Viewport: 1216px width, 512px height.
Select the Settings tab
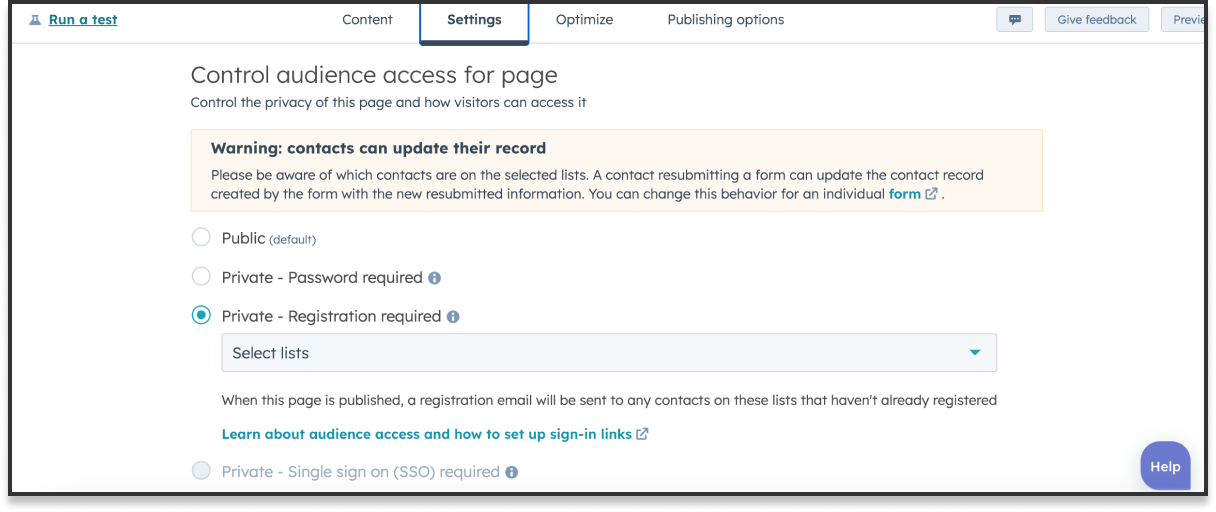point(474,20)
